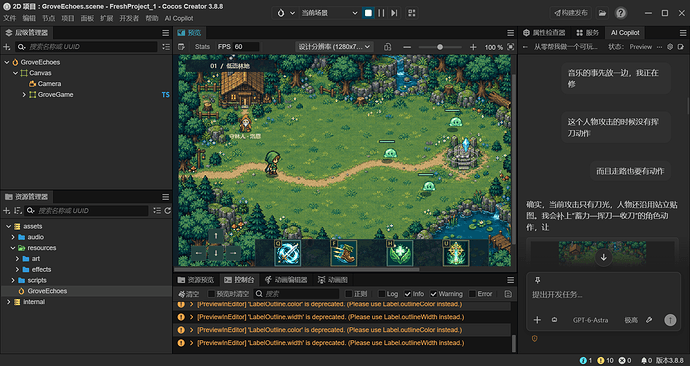Click the sort assets icon
This screenshot has height=366, width=690.
[x=18, y=211]
